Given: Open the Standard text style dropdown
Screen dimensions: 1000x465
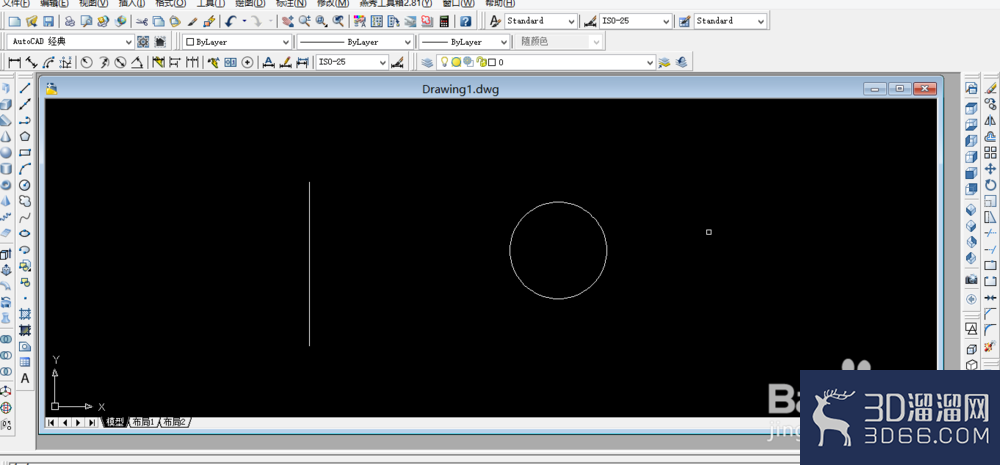Looking at the screenshot, I should click(541, 21).
